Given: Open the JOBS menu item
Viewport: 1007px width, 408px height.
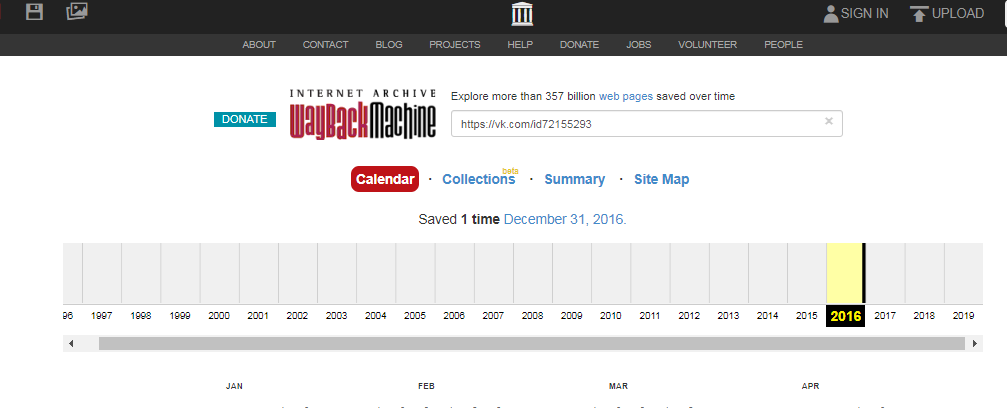Looking at the screenshot, I should (639, 44).
